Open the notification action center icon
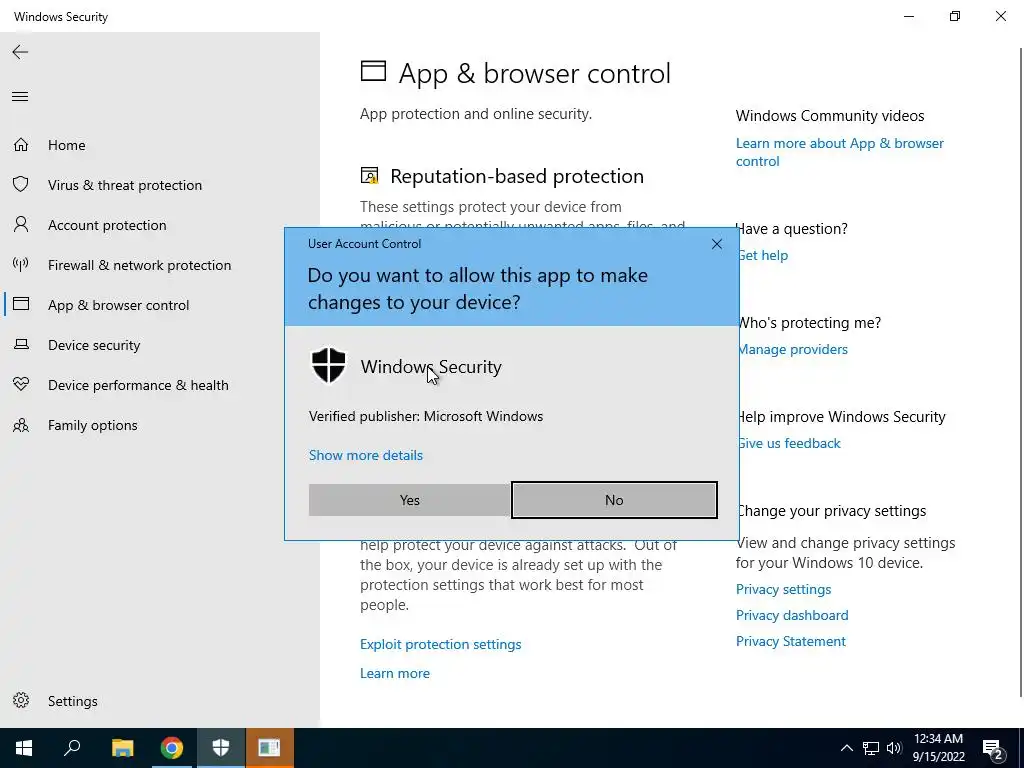This screenshot has height=768, width=1024. point(993,749)
